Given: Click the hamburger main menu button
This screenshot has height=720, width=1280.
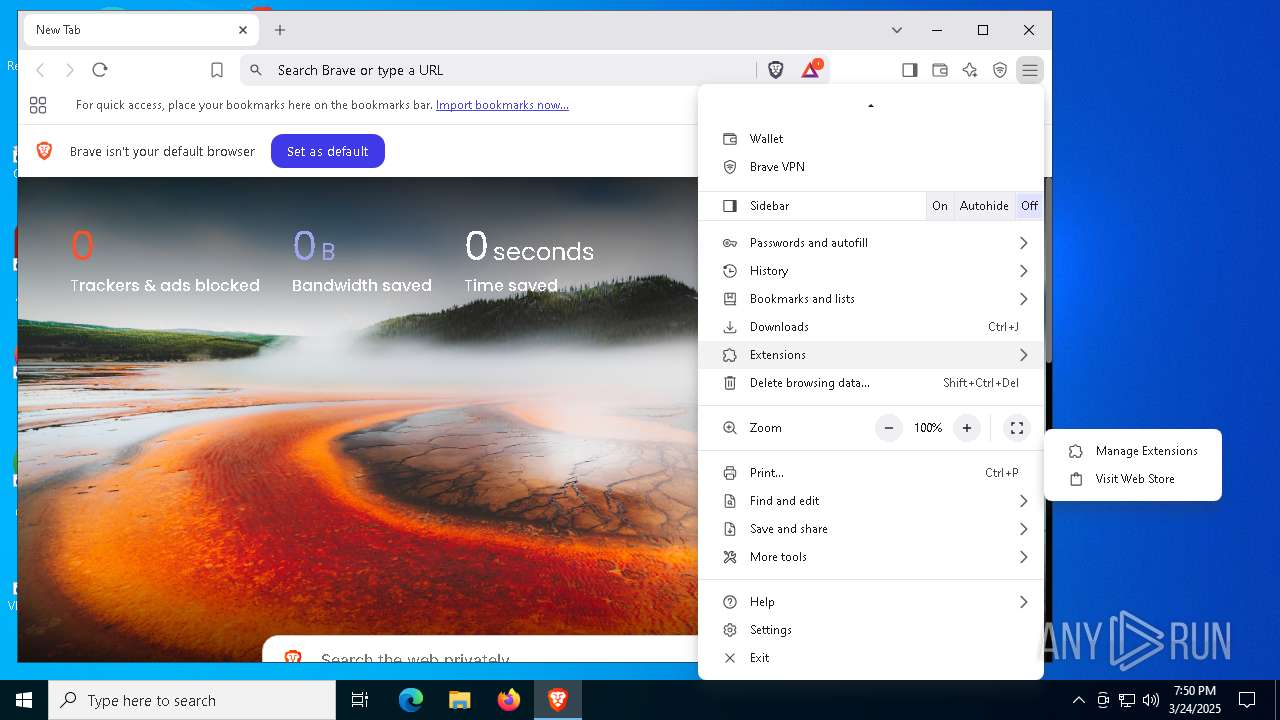Looking at the screenshot, I should pos(1029,70).
